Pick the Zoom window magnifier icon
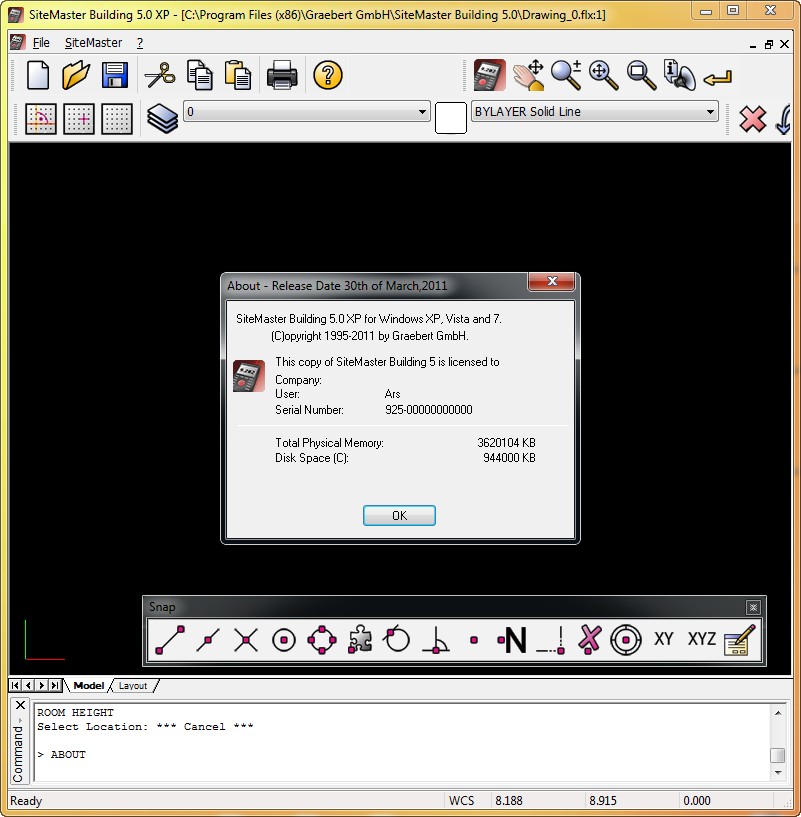Screen dimensions: 801x817 [642, 76]
